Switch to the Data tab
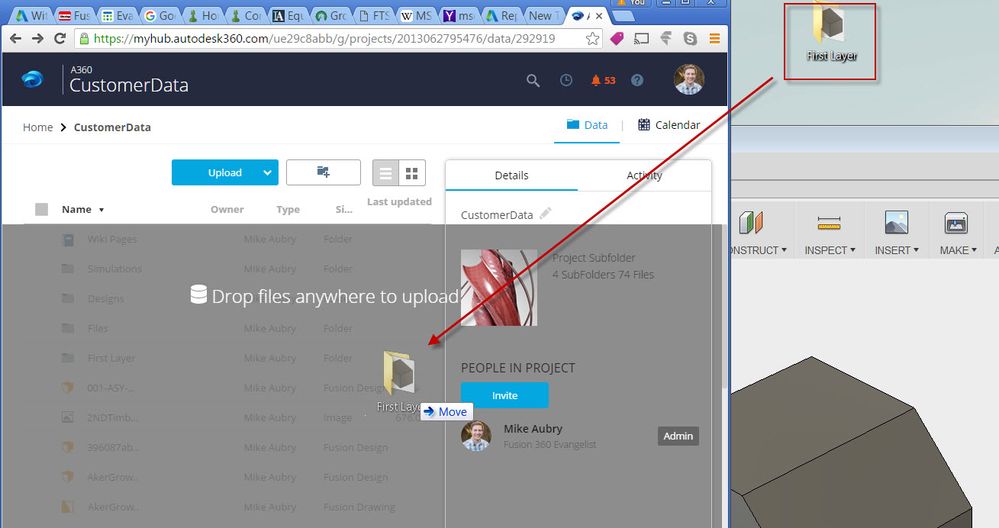Screen dimensions: 999x528 [587, 125]
